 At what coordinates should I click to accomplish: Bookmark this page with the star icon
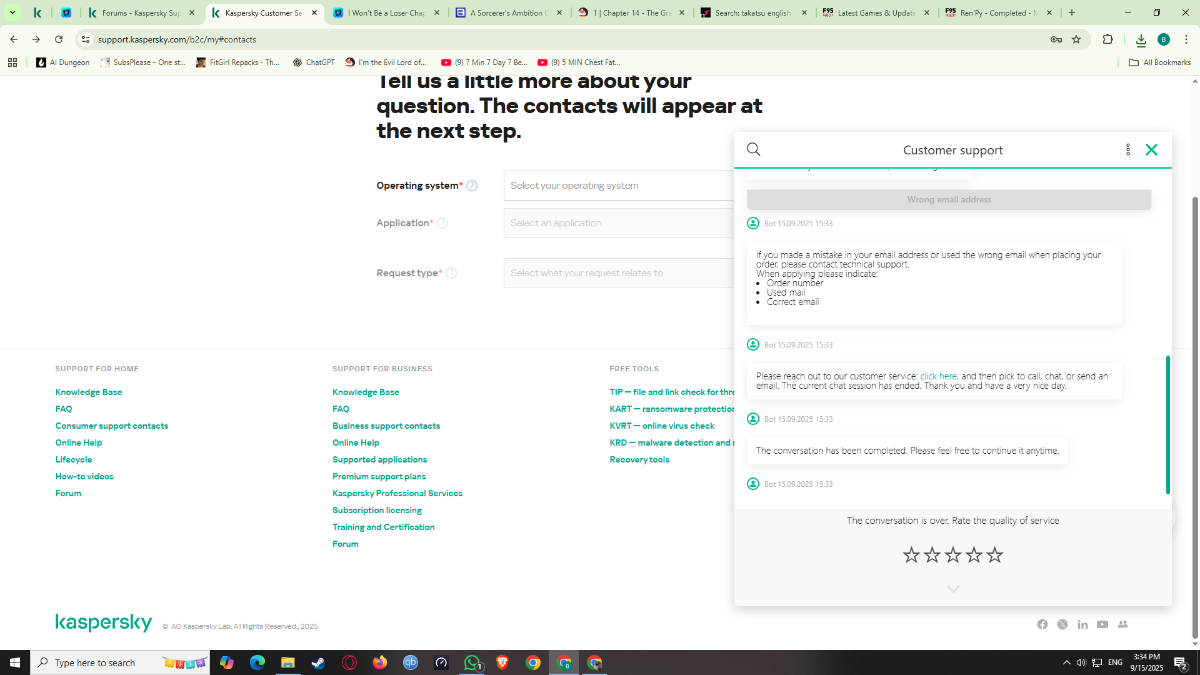(1076, 39)
